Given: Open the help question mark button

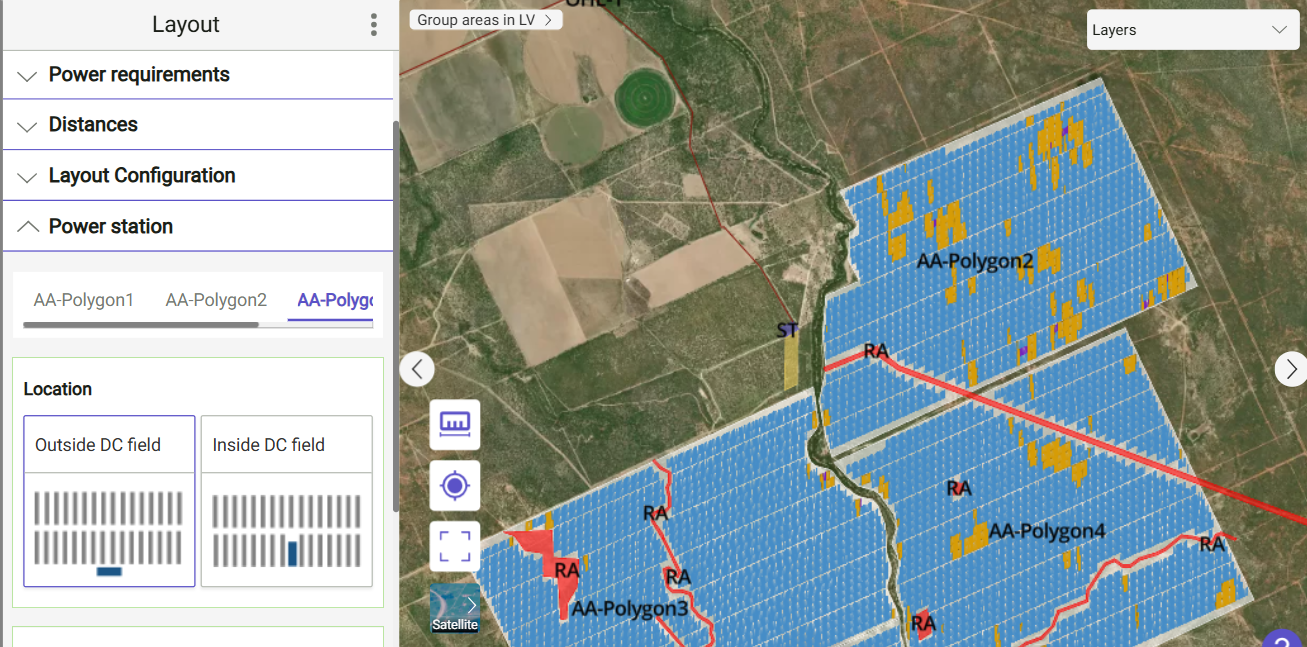Looking at the screenshot, I should (1284, 640).
